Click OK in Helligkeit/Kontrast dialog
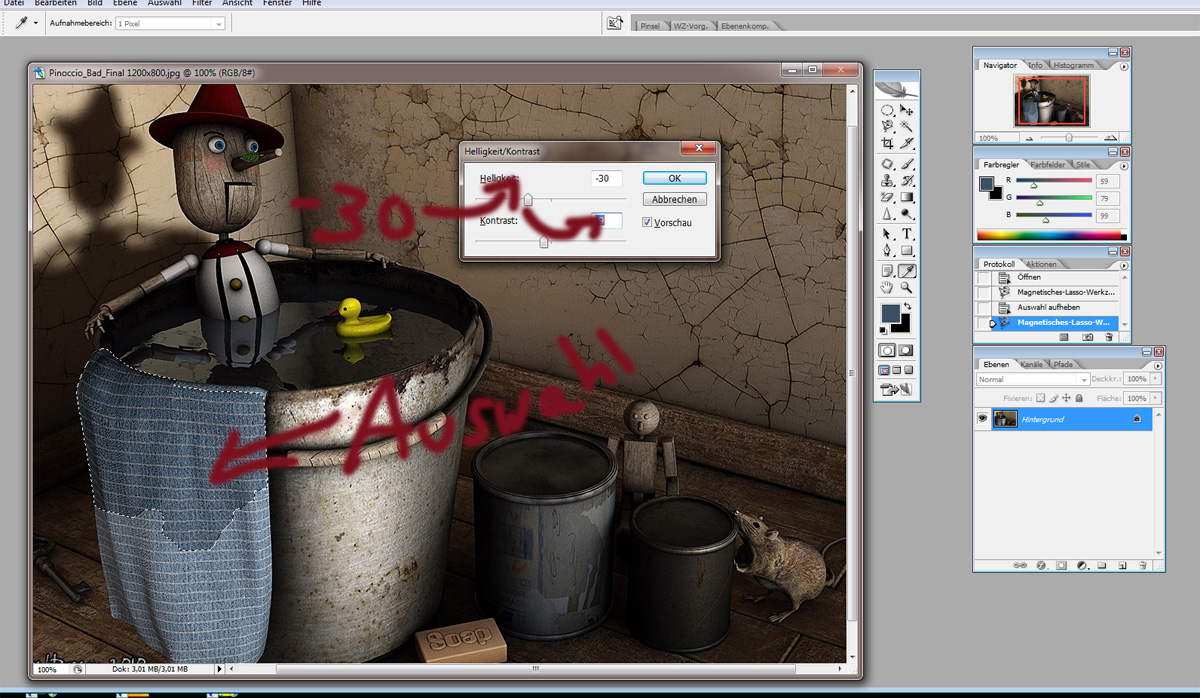Image resolution: width=1200 pixels, height=698 pixels. tap(674, 178)
